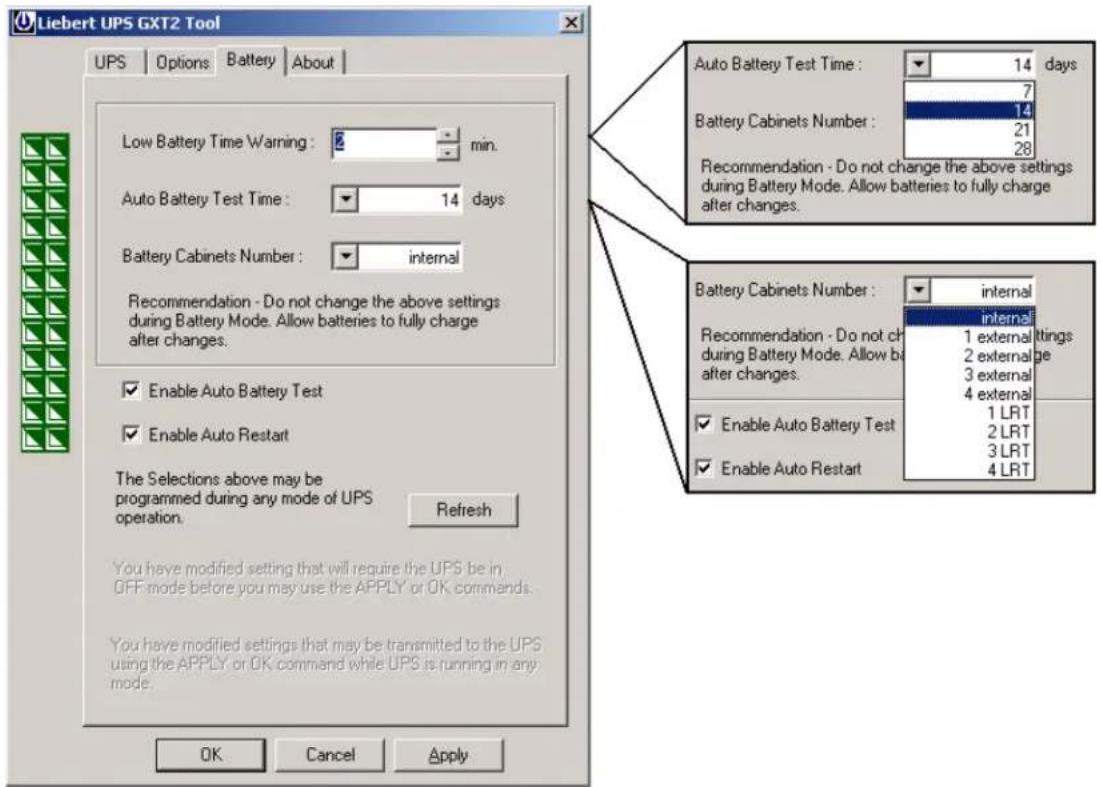Choose 21 days in the test time list
This screenshot has width=1101, height=787.
[x=969, y=129]
